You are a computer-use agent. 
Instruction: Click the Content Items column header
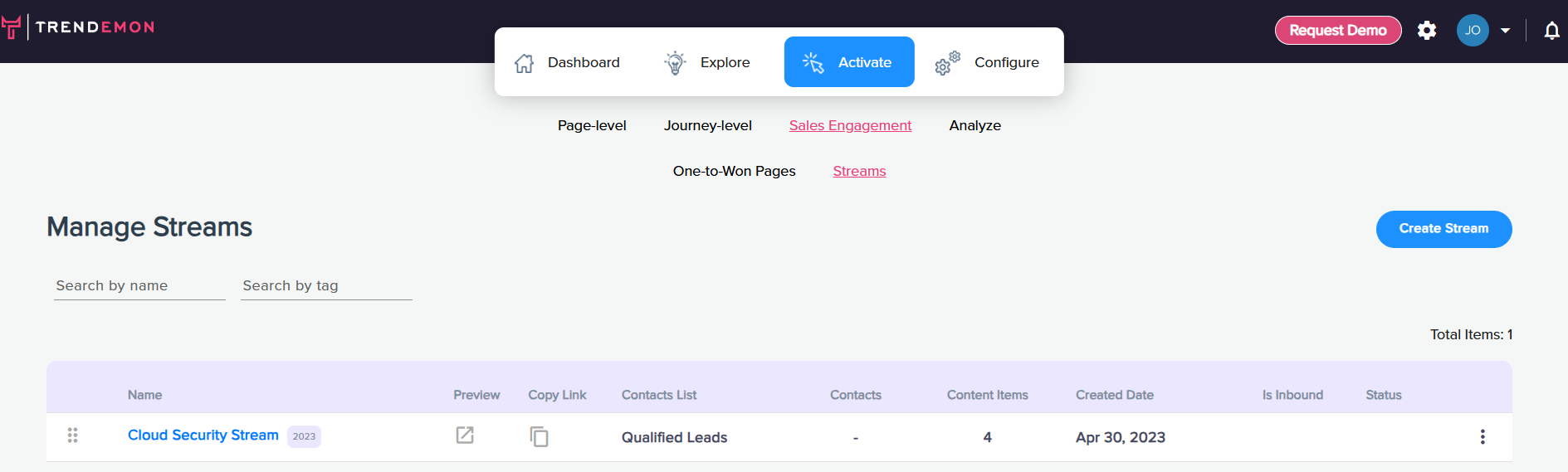tap(988, 395)
